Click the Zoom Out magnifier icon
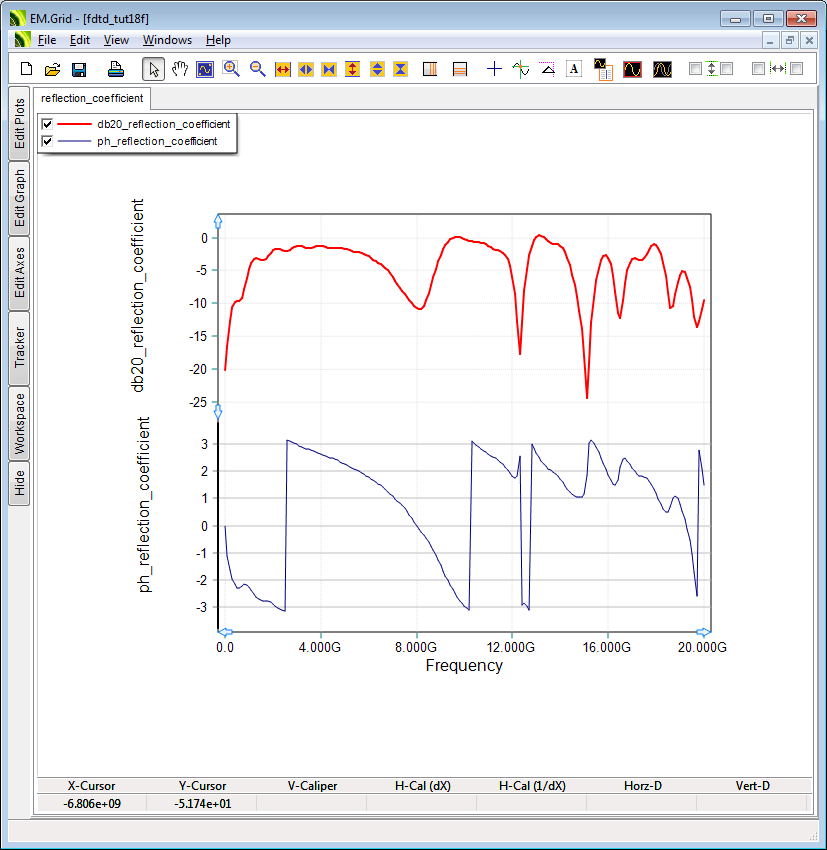Image resolution: width=827 pixels, height=850 pixels. tap(257, 69)
